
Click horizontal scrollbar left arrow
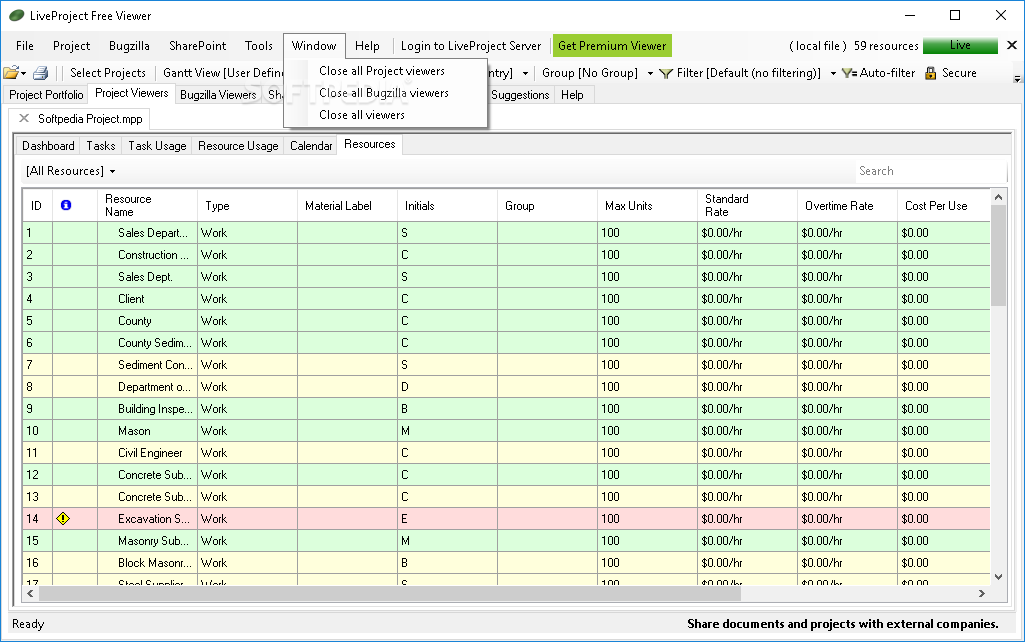(x=30, y=594)
